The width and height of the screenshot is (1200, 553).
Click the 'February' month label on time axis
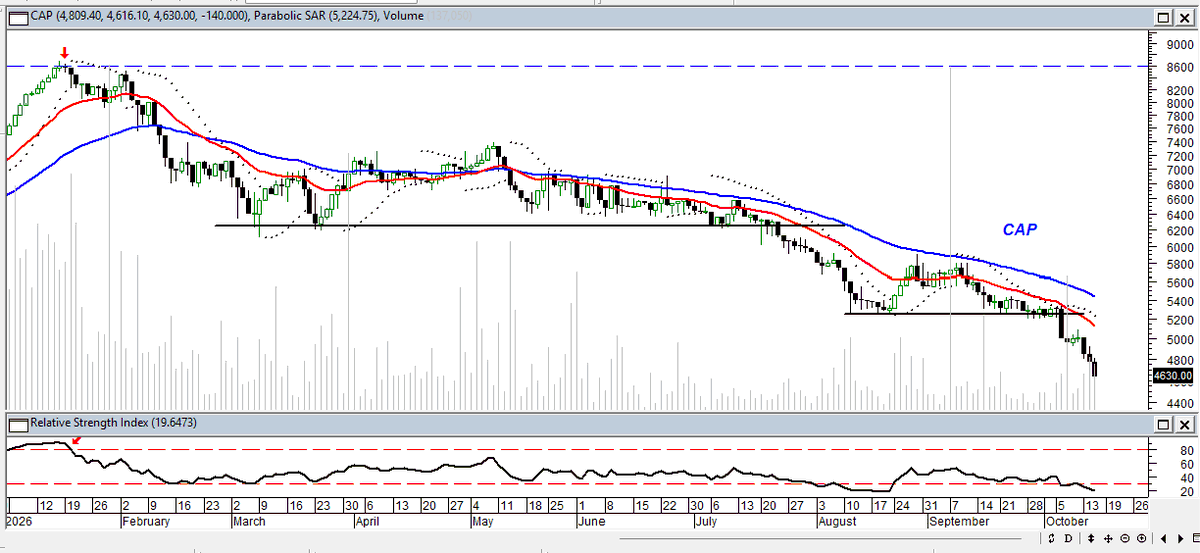coord(148,522)
